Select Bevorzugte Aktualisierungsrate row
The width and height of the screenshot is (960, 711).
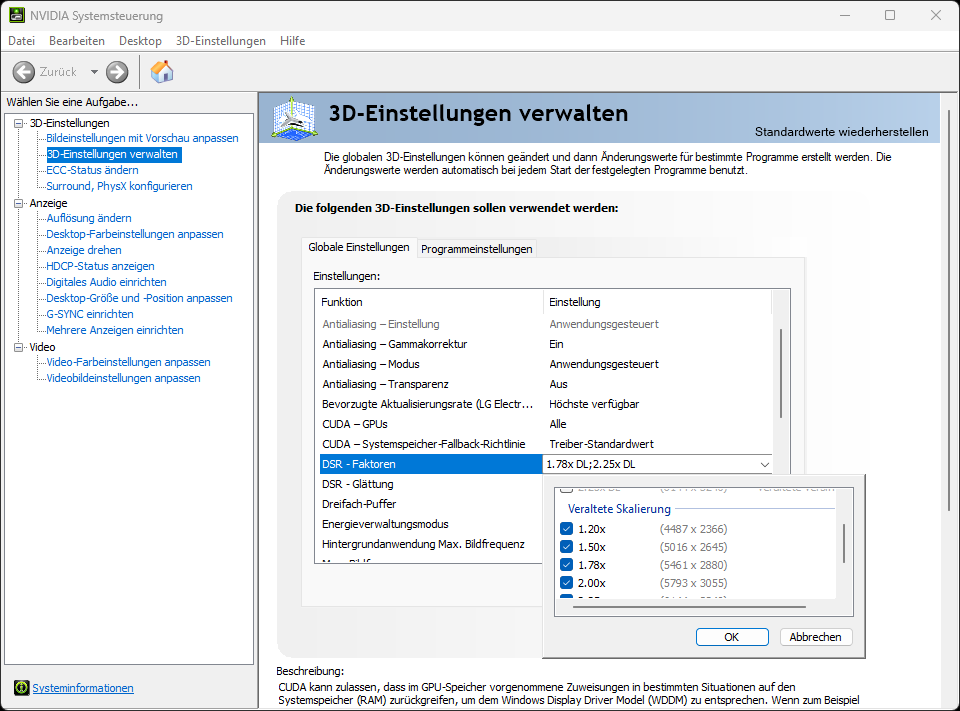[546, 404]
